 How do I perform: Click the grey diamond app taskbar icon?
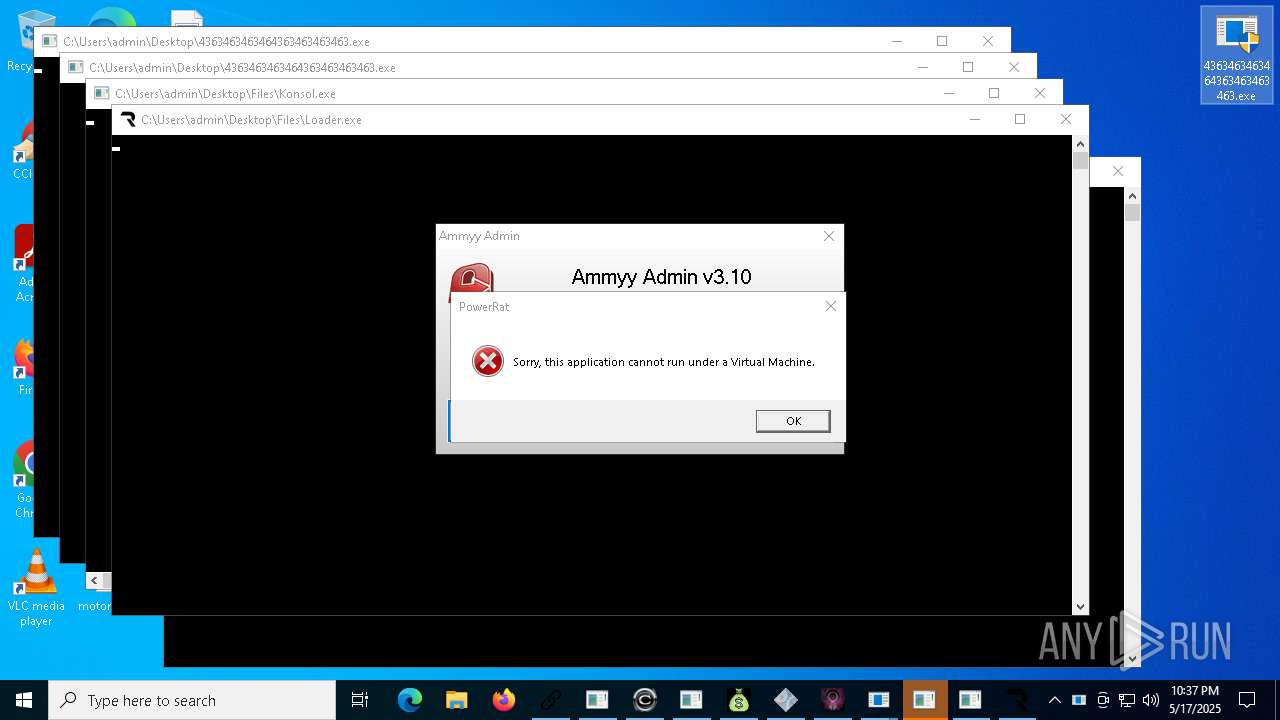coord(785,700)
